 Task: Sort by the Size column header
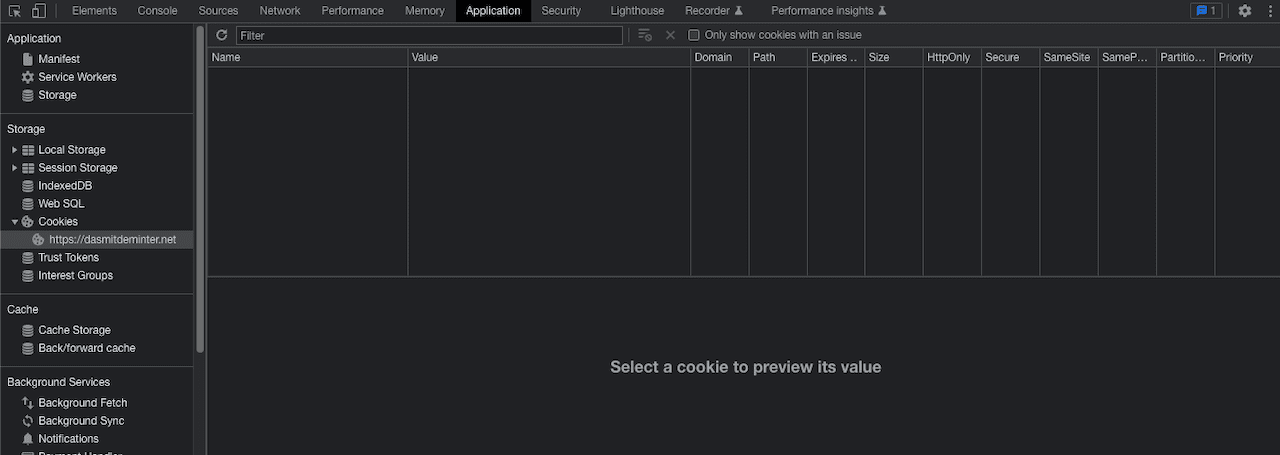click(x=894, y=57)
